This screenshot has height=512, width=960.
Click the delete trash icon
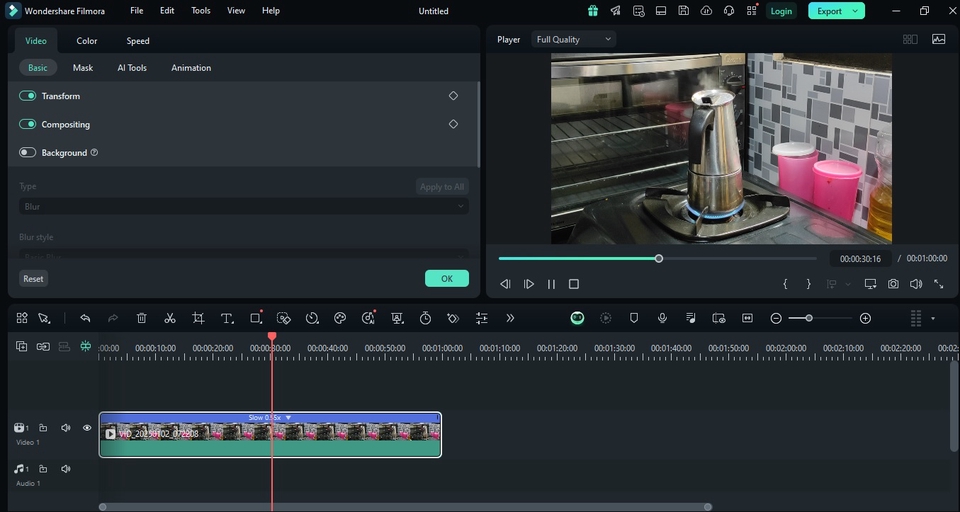pos(142,318)
